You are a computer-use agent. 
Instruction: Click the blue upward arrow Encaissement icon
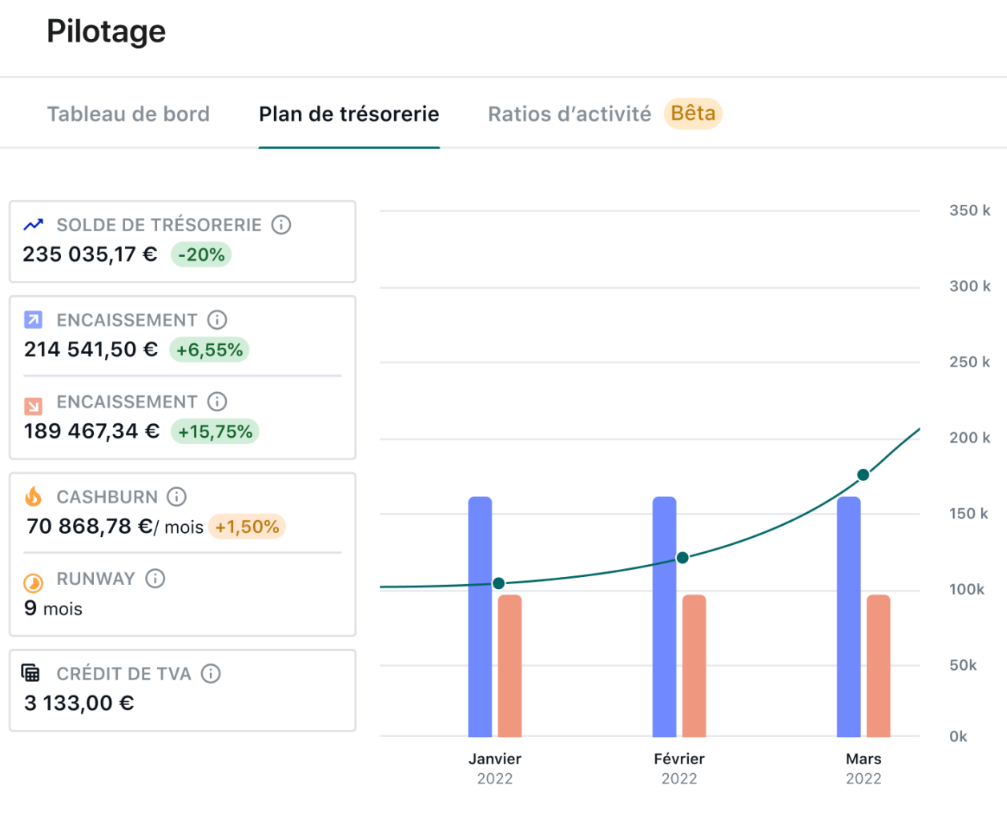[33, 320]
